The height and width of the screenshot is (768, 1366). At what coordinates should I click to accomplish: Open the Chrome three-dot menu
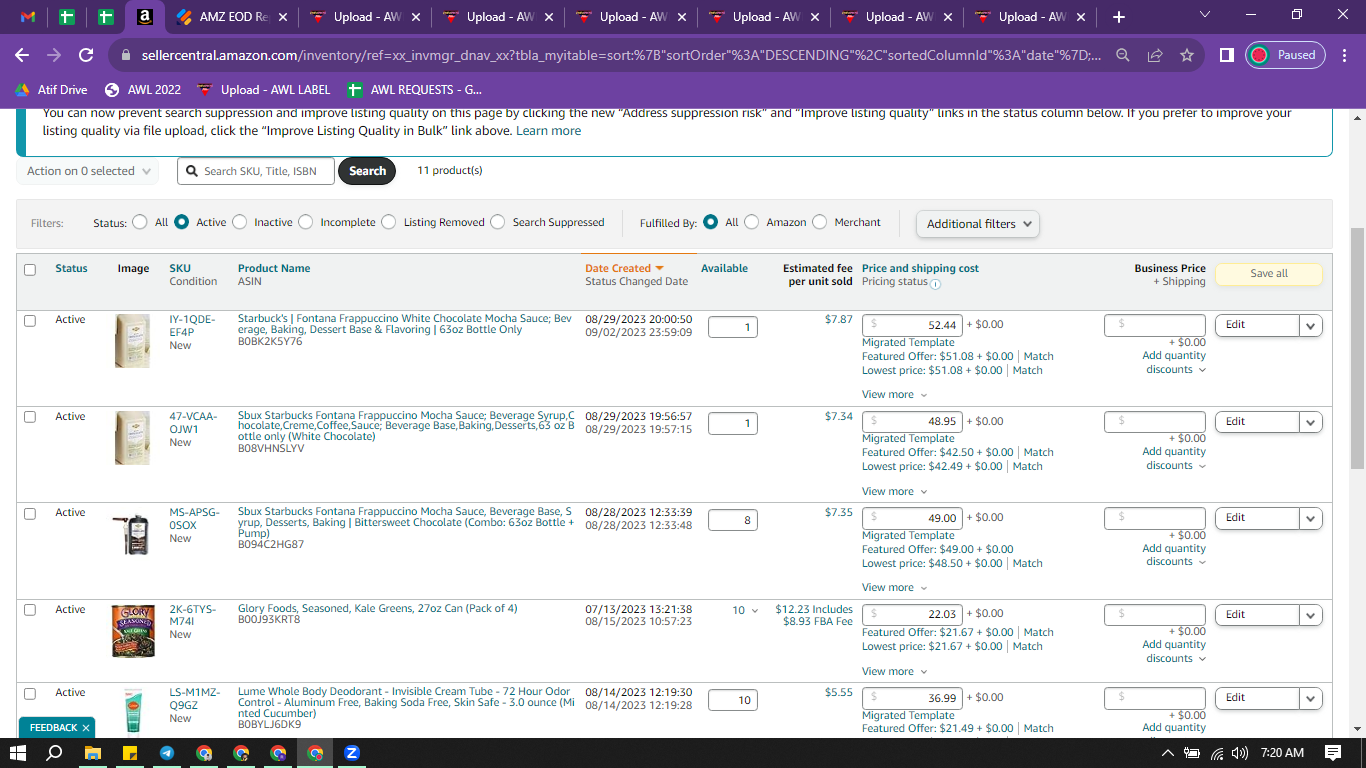click(1345, 56)
